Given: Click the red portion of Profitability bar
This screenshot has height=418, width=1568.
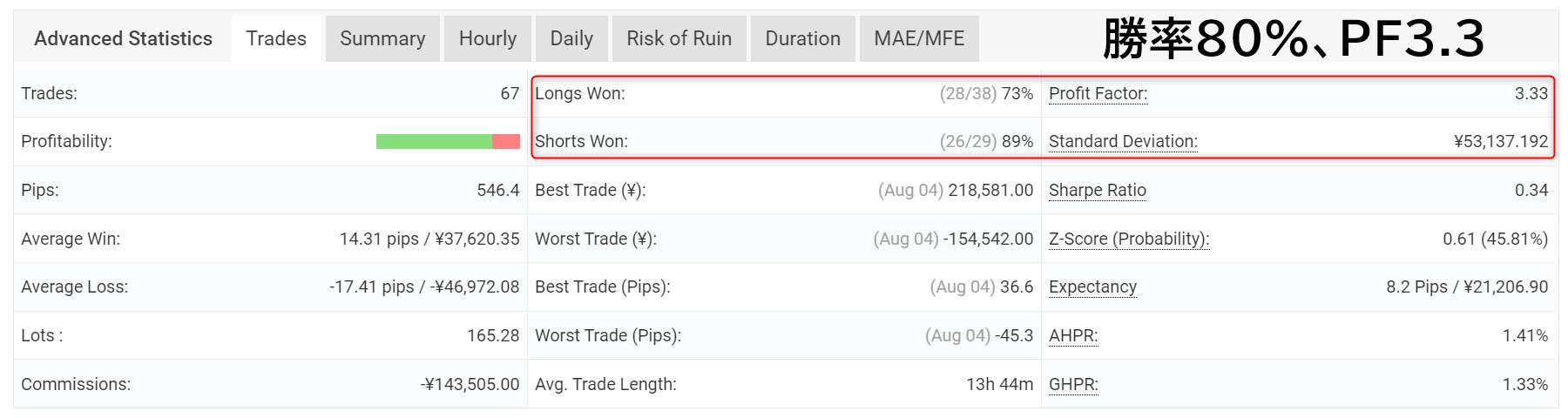Looking at the screenshot, I should click(x=506, y=141).
